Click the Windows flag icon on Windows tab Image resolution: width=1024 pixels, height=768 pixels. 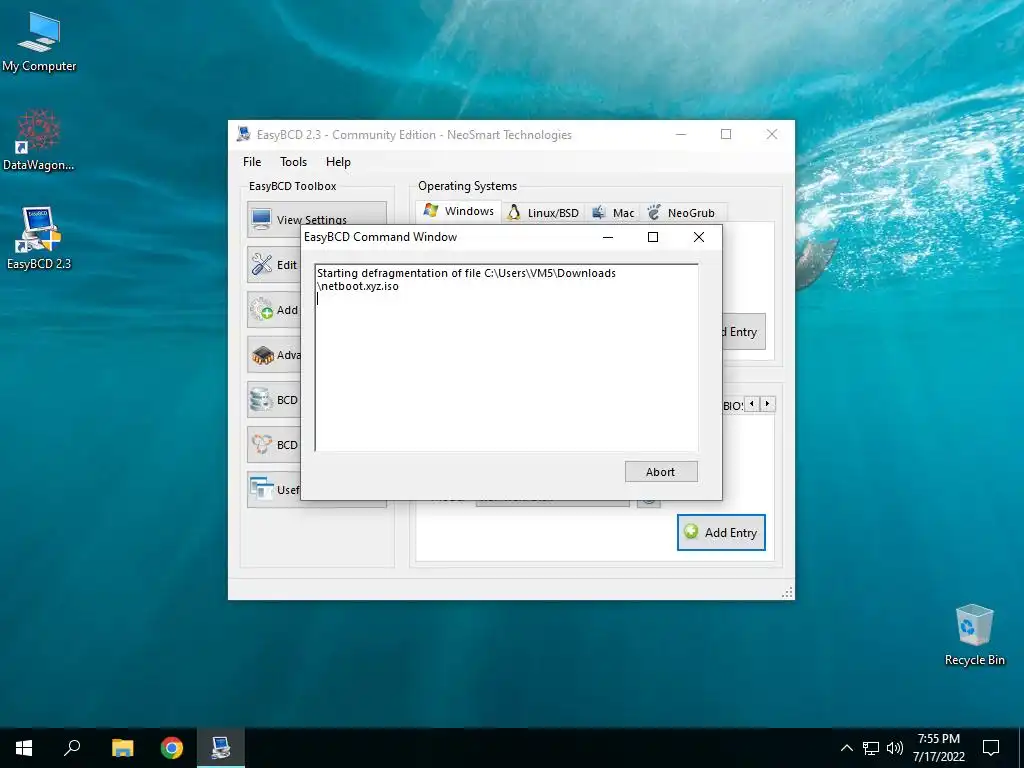430,210
